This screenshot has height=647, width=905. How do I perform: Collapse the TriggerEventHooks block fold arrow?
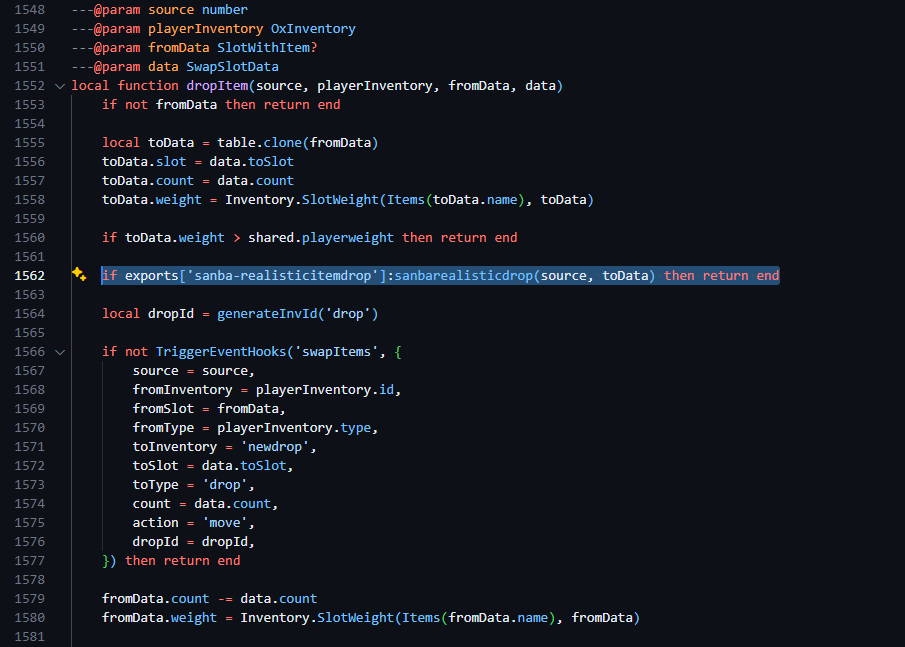tap(60, 352)
